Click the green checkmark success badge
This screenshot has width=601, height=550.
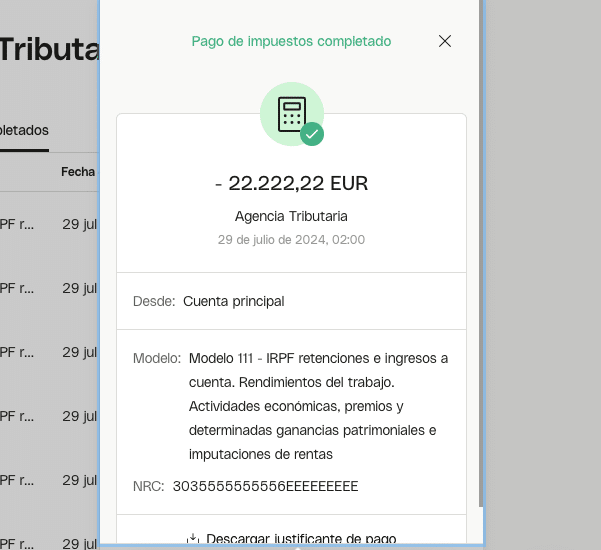pyautogui.click(x=312, y=134)
